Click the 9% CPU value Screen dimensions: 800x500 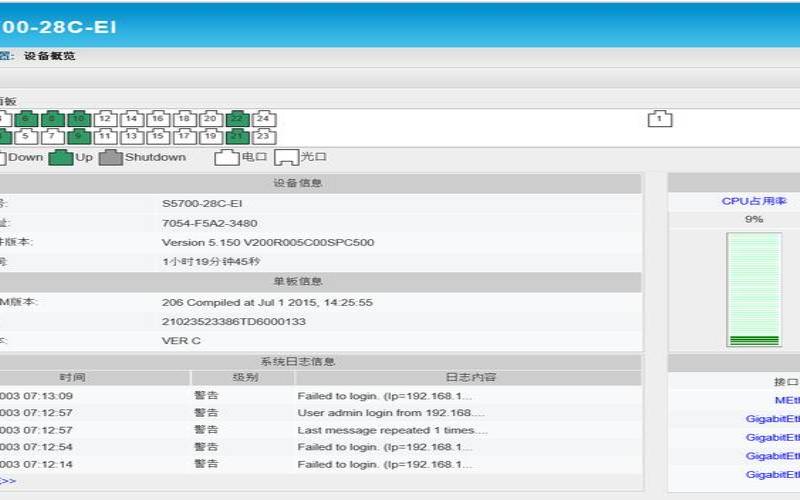(754, 219)
